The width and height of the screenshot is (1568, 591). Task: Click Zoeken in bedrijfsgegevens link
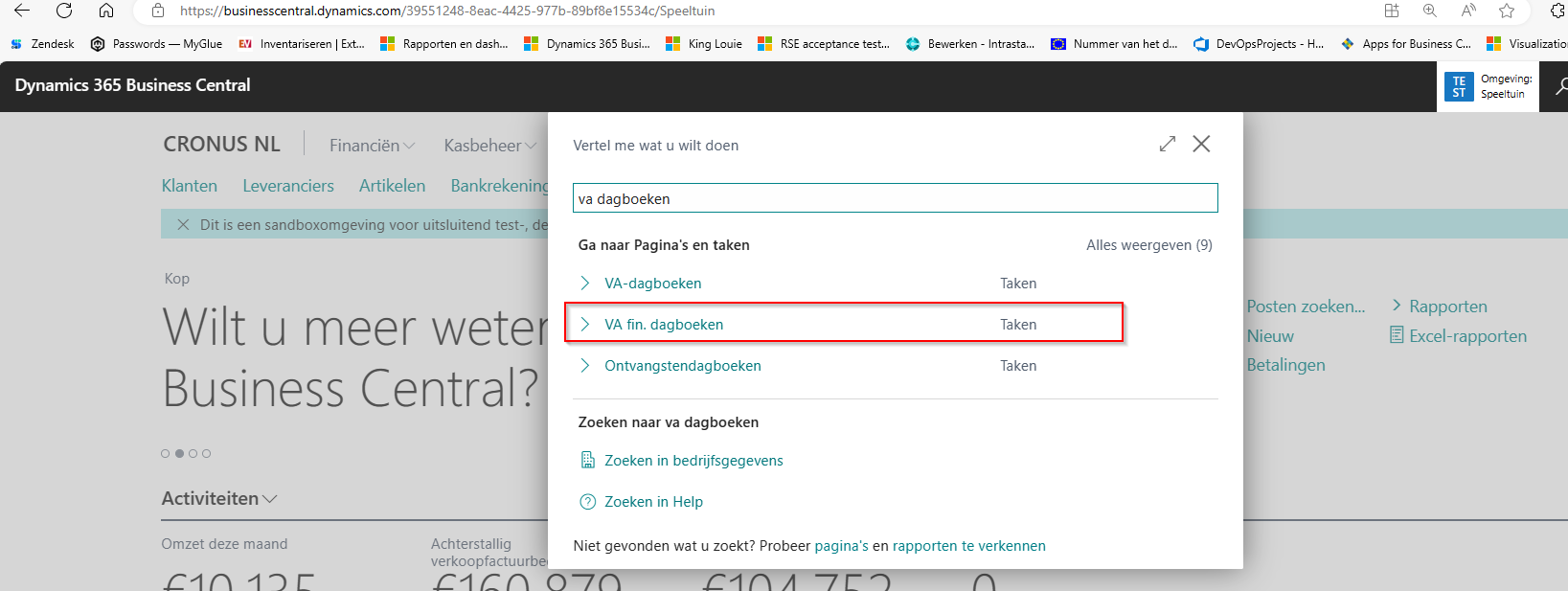[x=693, y=461]
